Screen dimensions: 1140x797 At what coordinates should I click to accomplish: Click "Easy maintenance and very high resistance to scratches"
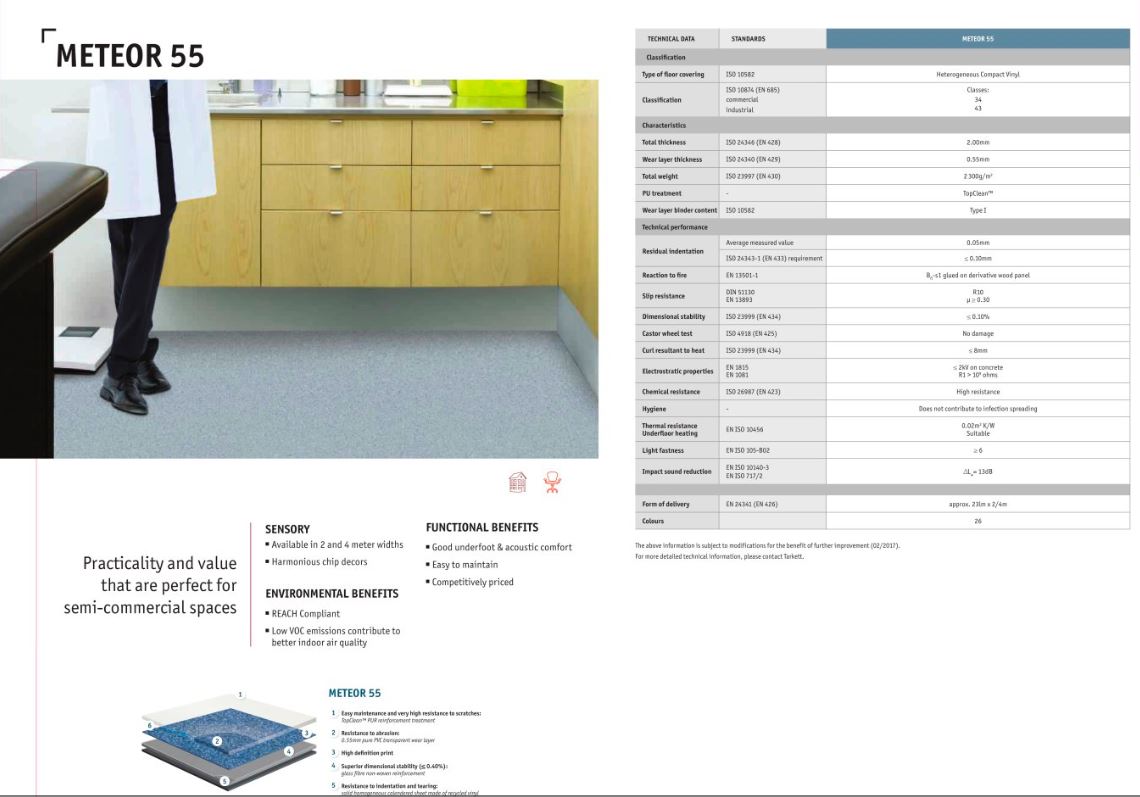pyautogui.click(x=411, y=713)
